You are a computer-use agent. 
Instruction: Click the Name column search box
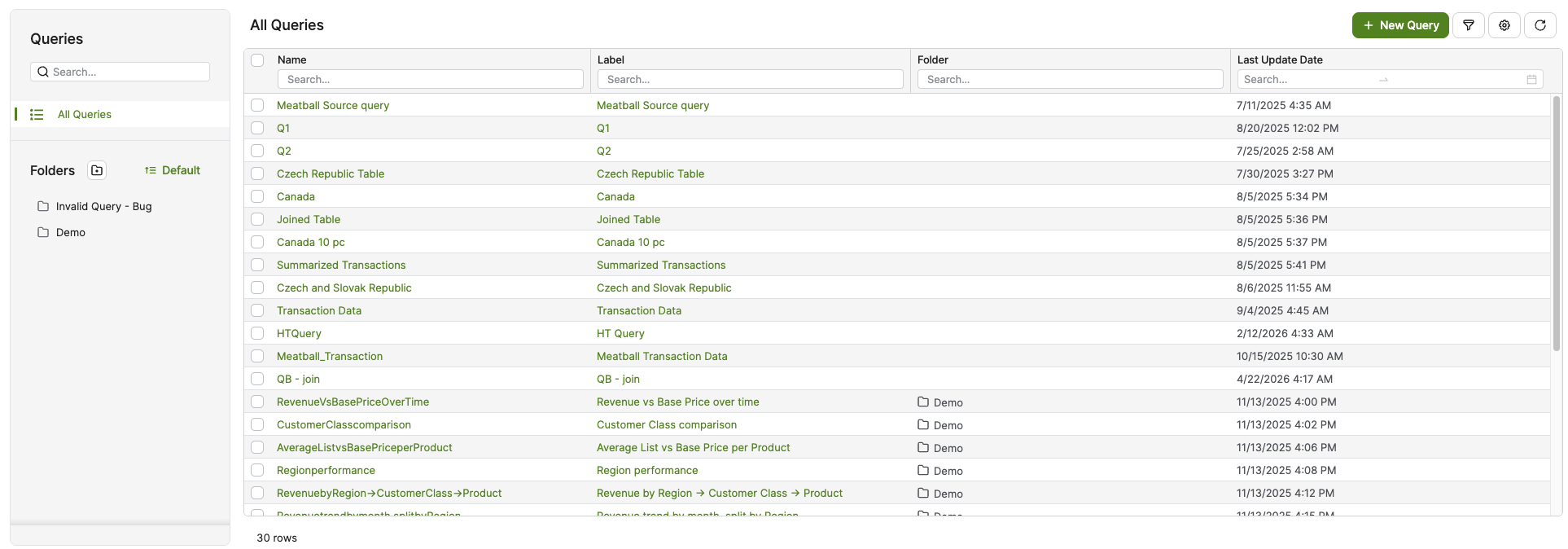click(431, 79)
